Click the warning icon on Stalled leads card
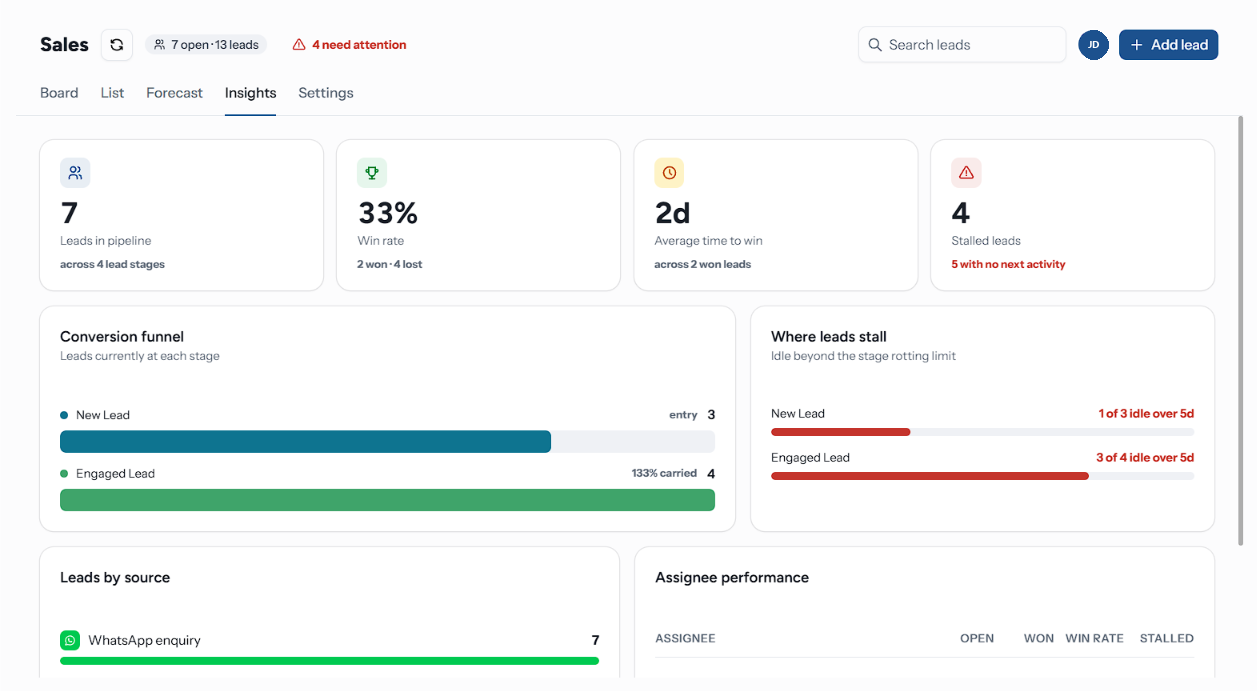The image size is (1257, 691). 966,173
